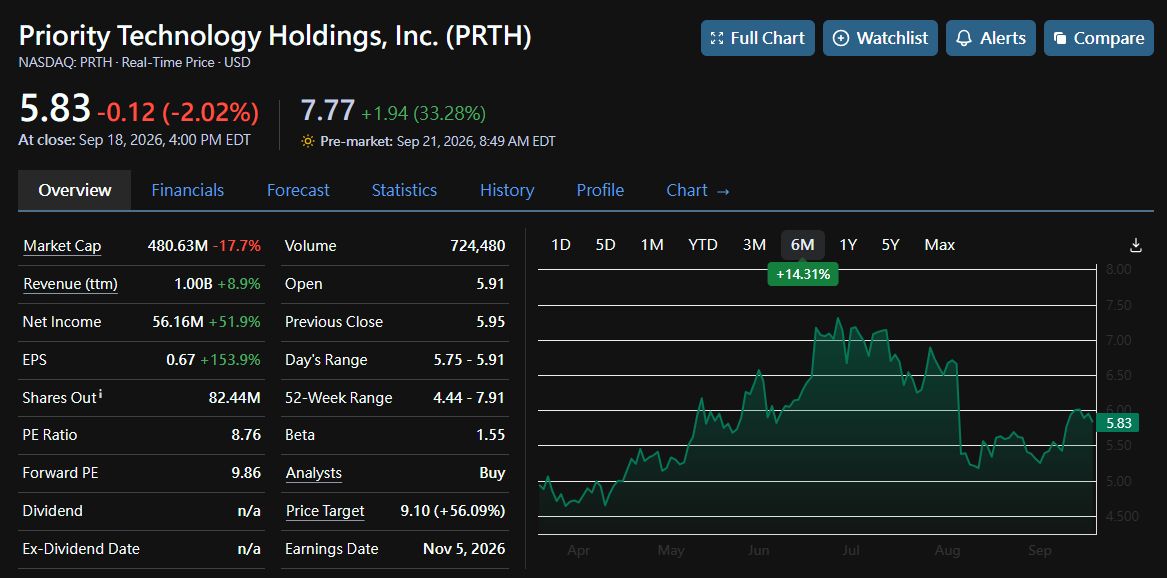This screenshot has width=1167, height=578.
Task: Click the 52-Week Range value 4.44 - 7.91
Action: 469,398
